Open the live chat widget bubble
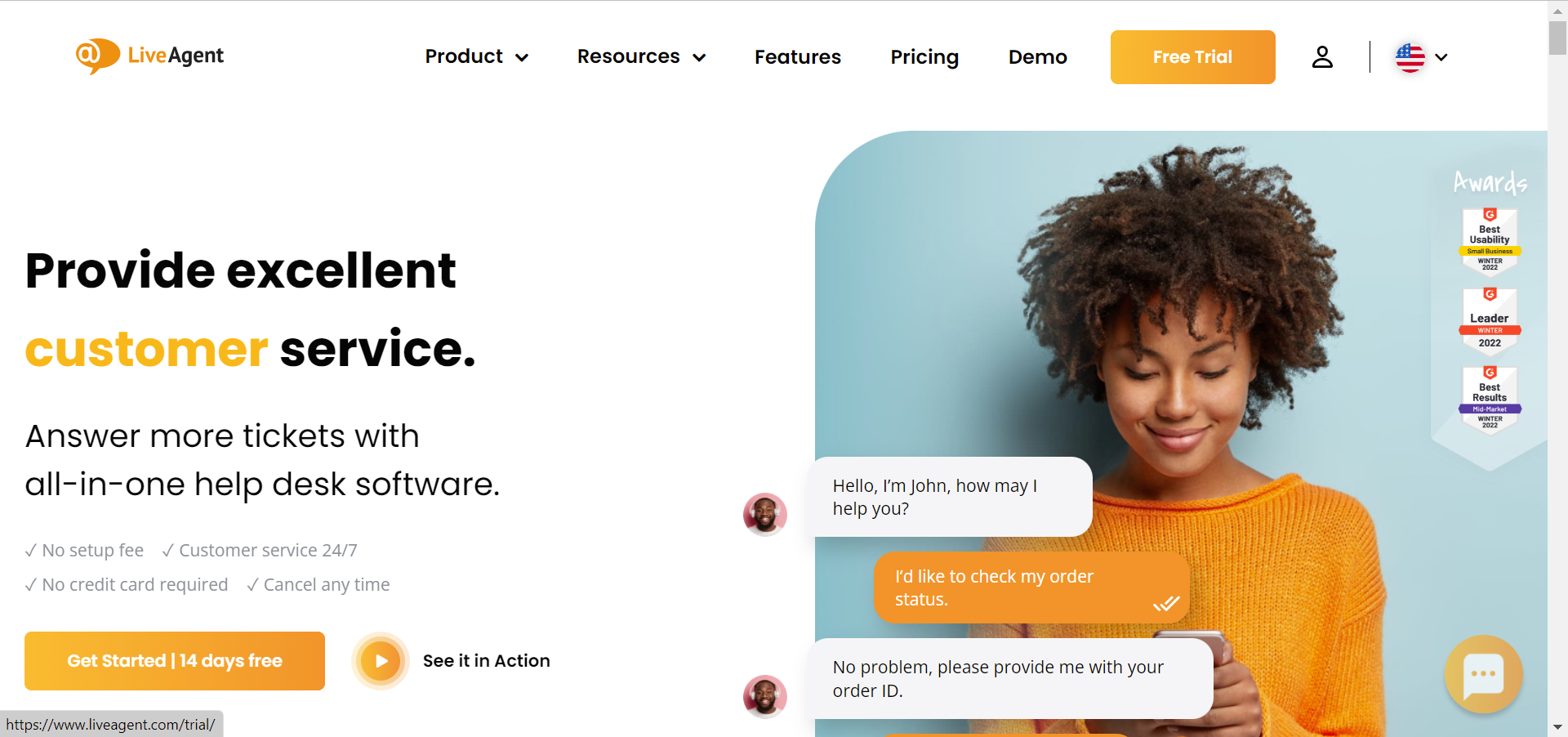The width and height of the screenshot is (1568, 737). (x=1483, y=674)
